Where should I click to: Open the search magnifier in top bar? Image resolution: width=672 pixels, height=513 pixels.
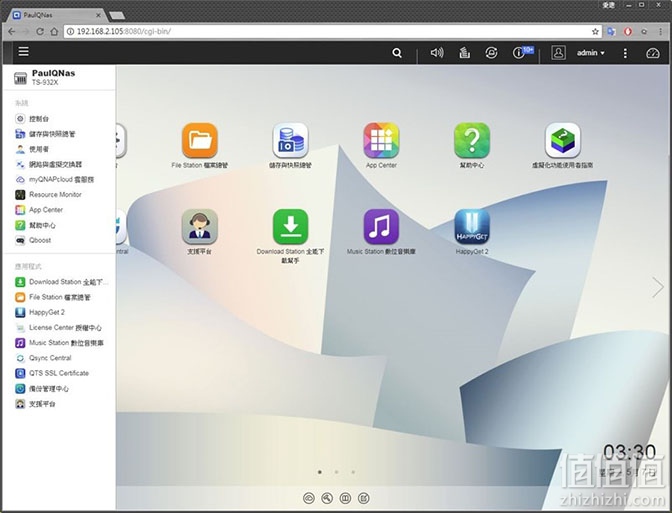397,53
